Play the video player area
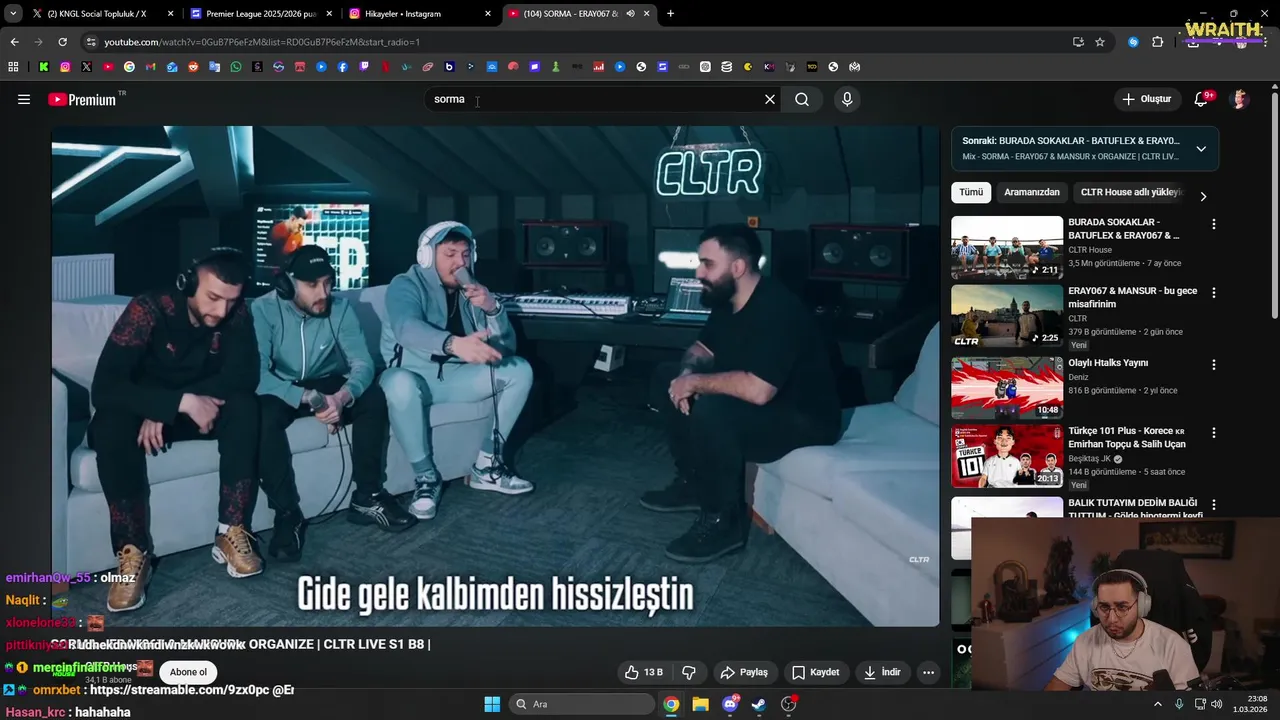1280x720 pixels. 495,375
